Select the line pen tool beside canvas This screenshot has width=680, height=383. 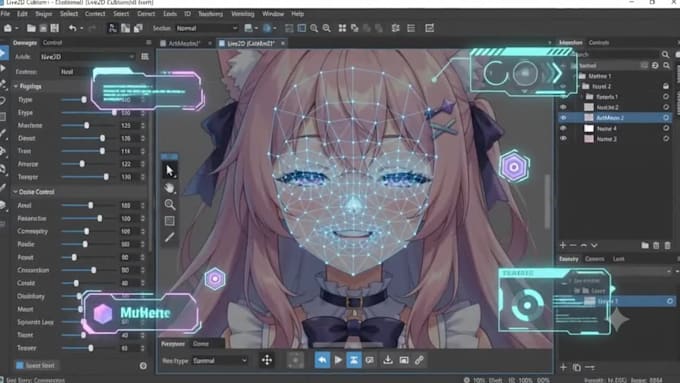170,237
